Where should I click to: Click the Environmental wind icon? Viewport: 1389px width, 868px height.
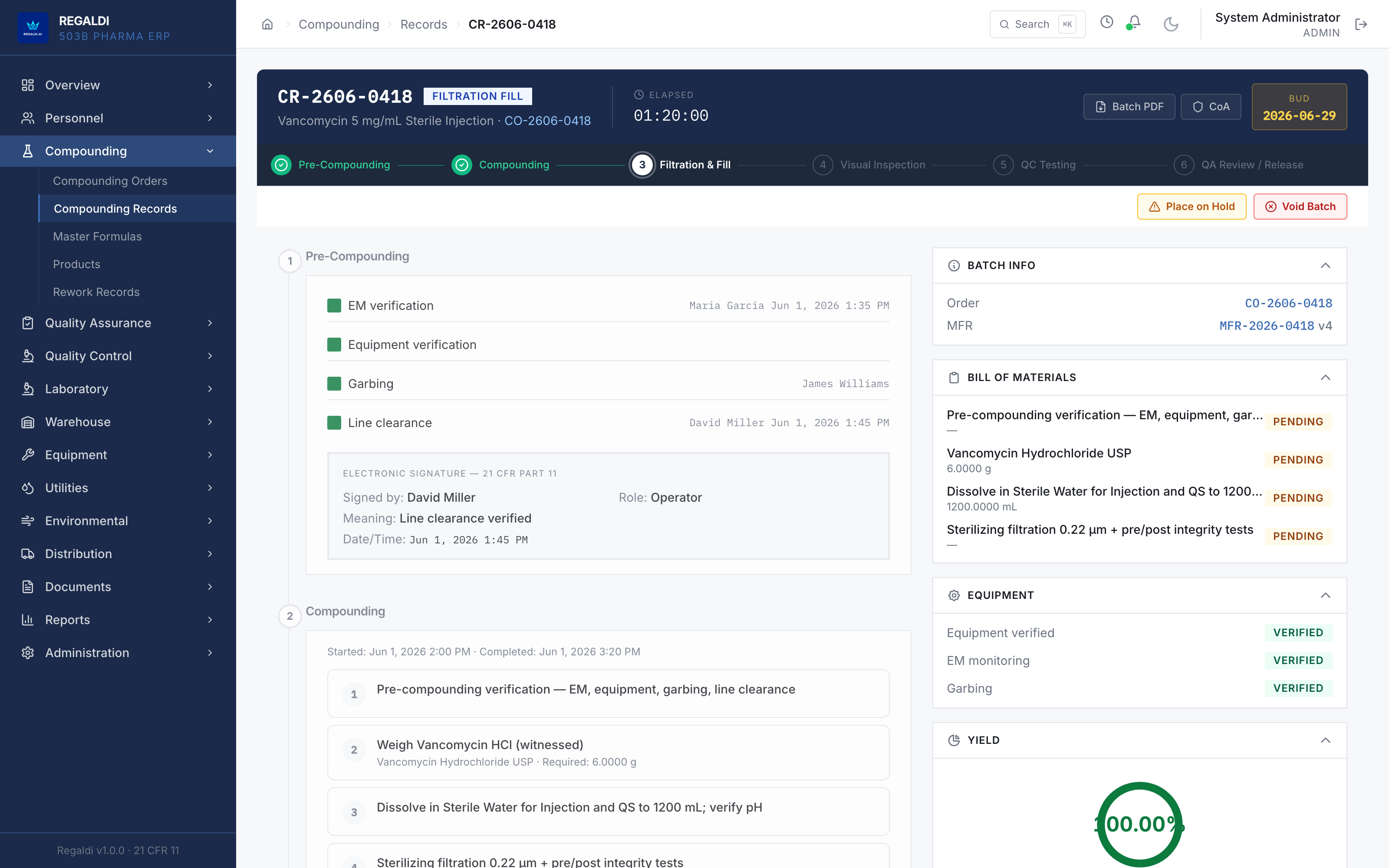click(x=27, y=521)
